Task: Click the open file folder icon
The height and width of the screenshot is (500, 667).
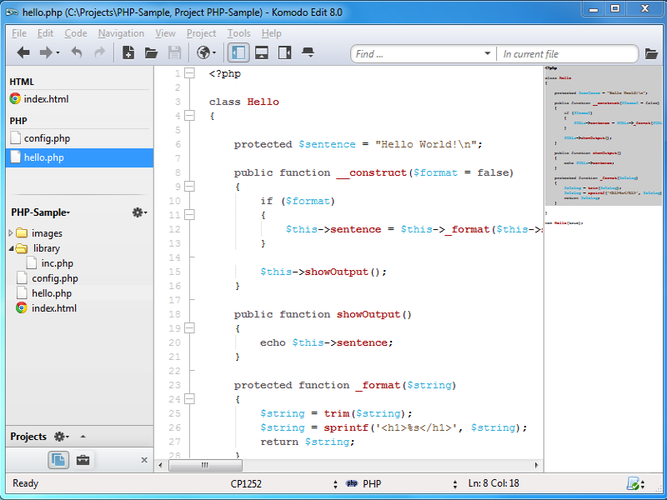Action: (x=151, y=53)
